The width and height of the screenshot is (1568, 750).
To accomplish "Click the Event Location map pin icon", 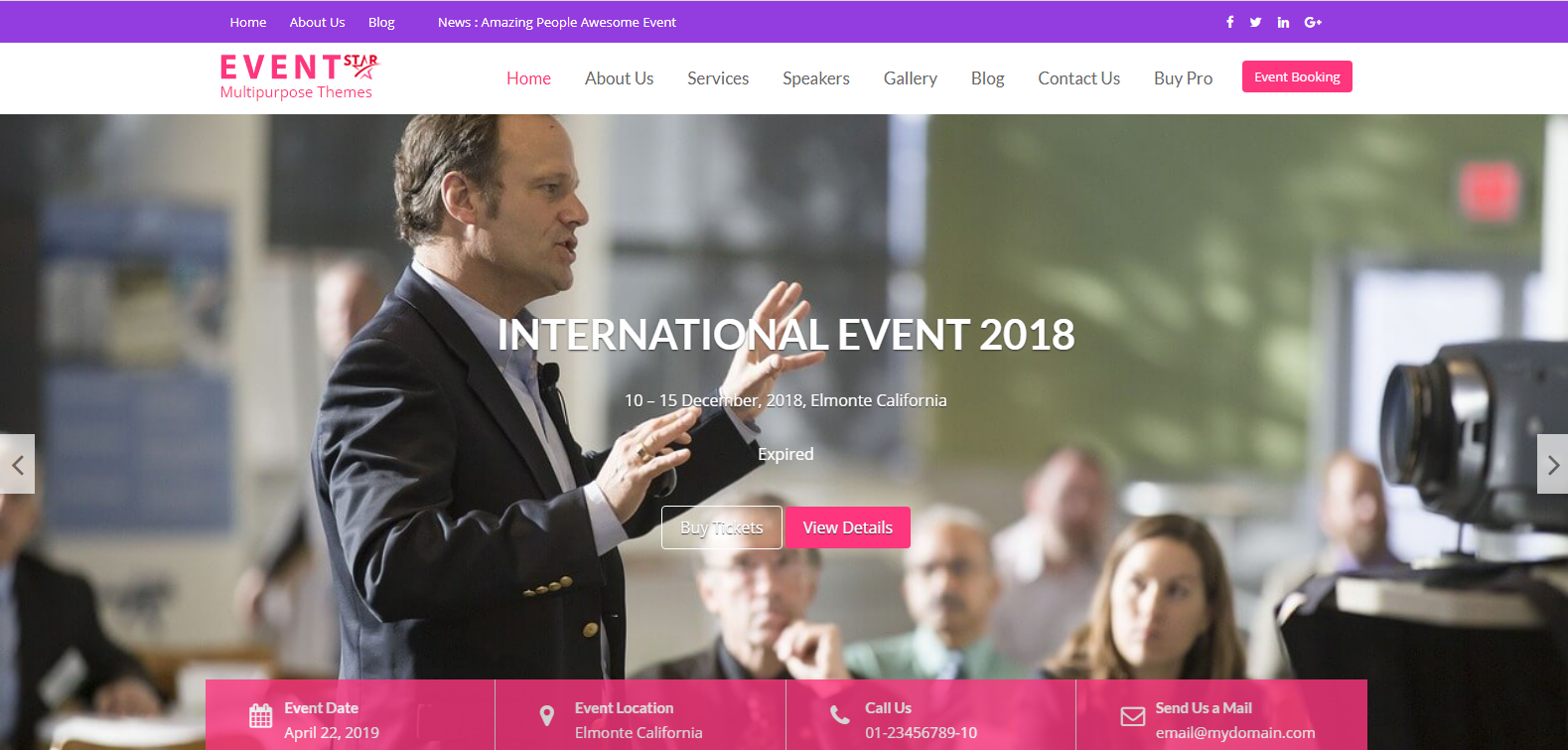I will pyautogui.click(x=546, y=716).
